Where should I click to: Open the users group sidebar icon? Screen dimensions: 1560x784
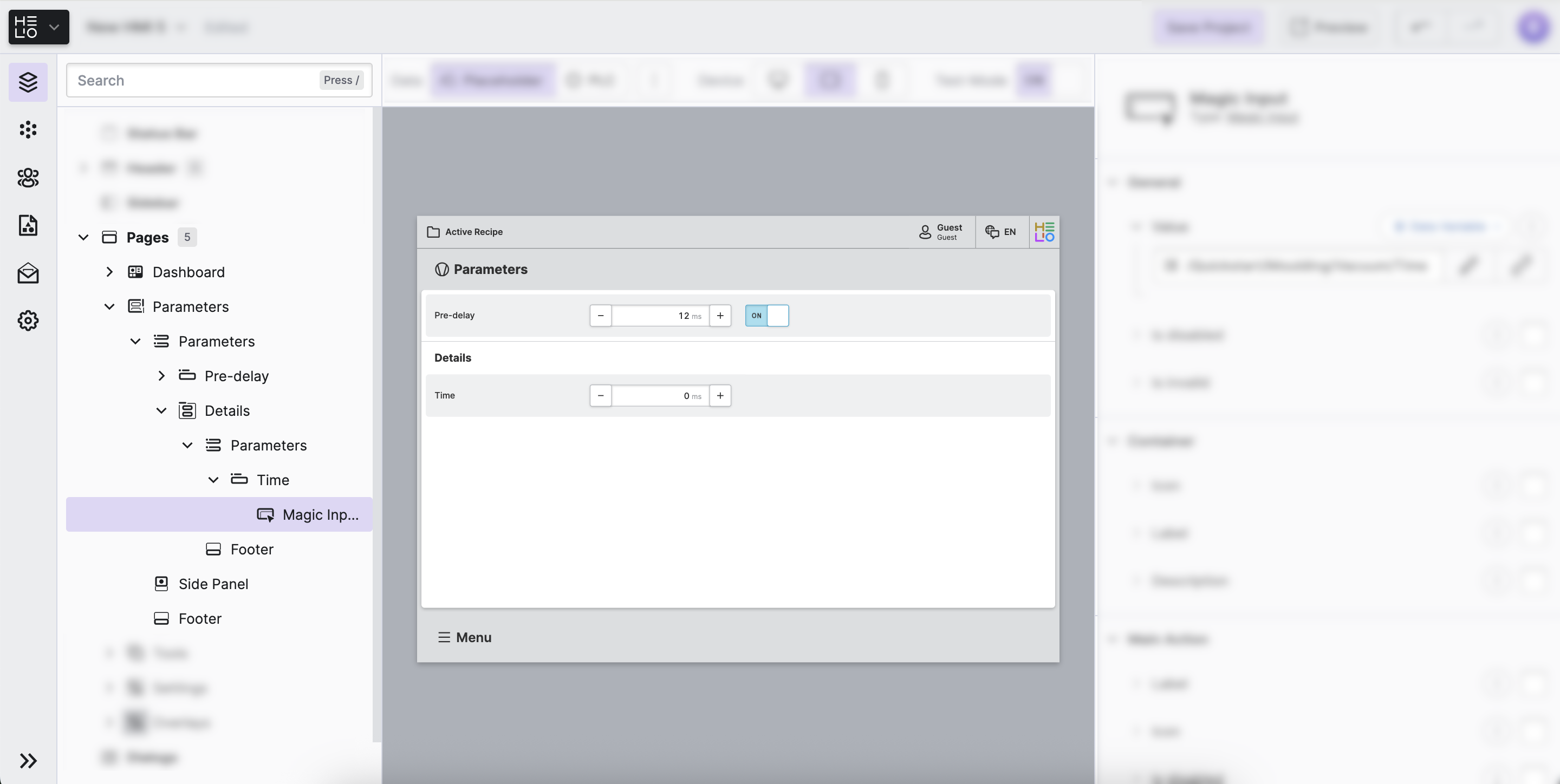(x=28, y=178)
